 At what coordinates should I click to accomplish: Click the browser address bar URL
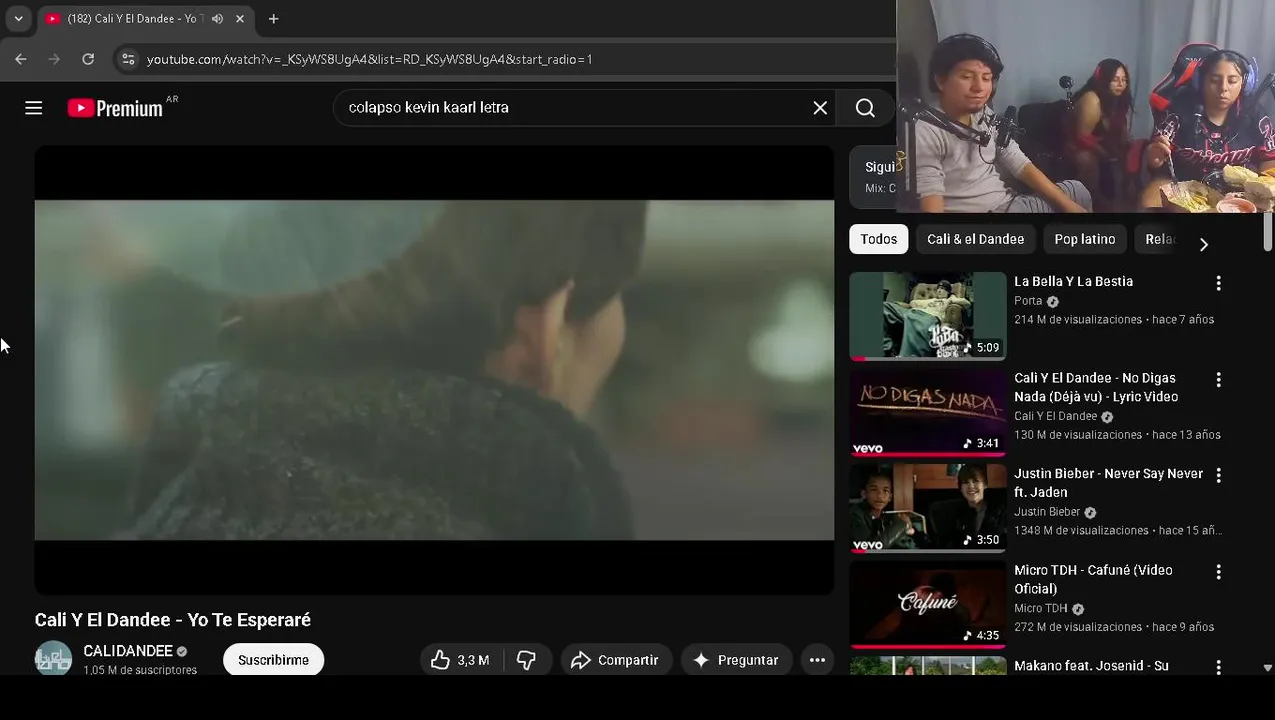(x=370, y=59)
